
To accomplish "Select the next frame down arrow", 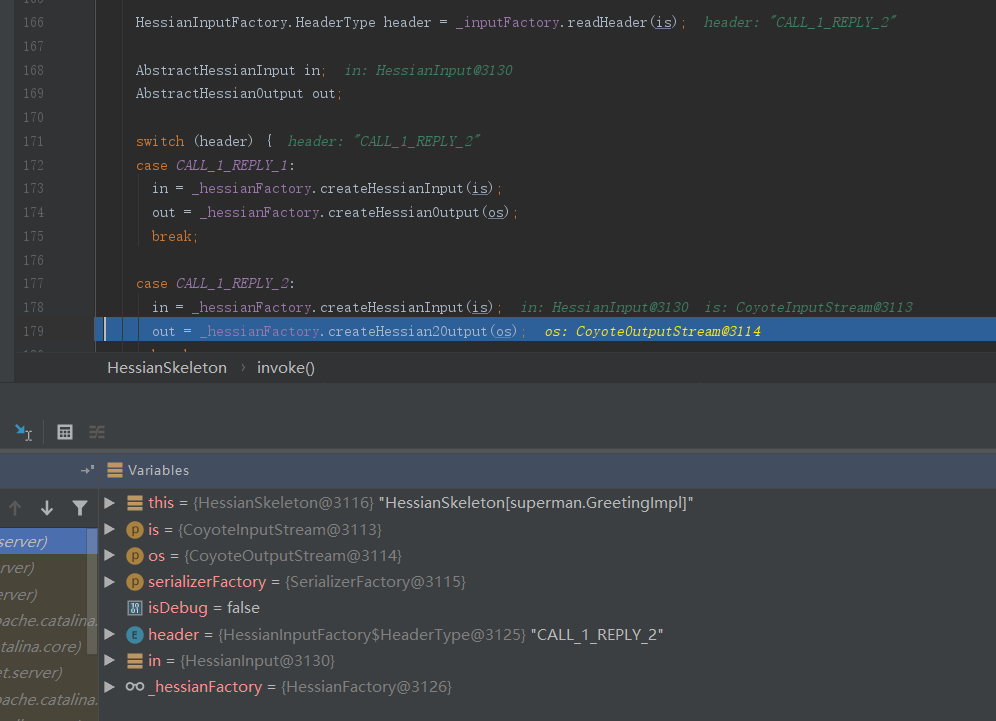I will 47,508.
